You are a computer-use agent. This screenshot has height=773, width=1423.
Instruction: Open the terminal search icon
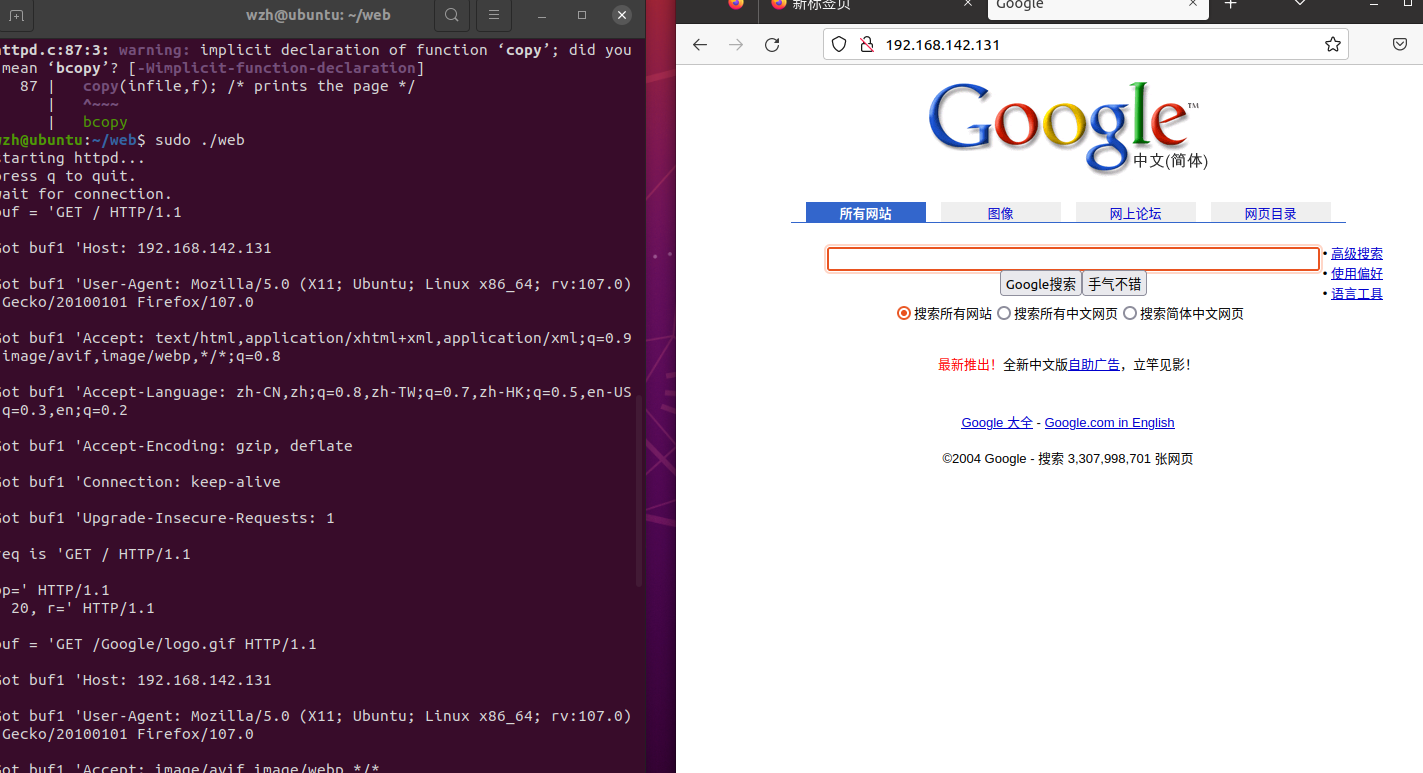click(452, 15)
